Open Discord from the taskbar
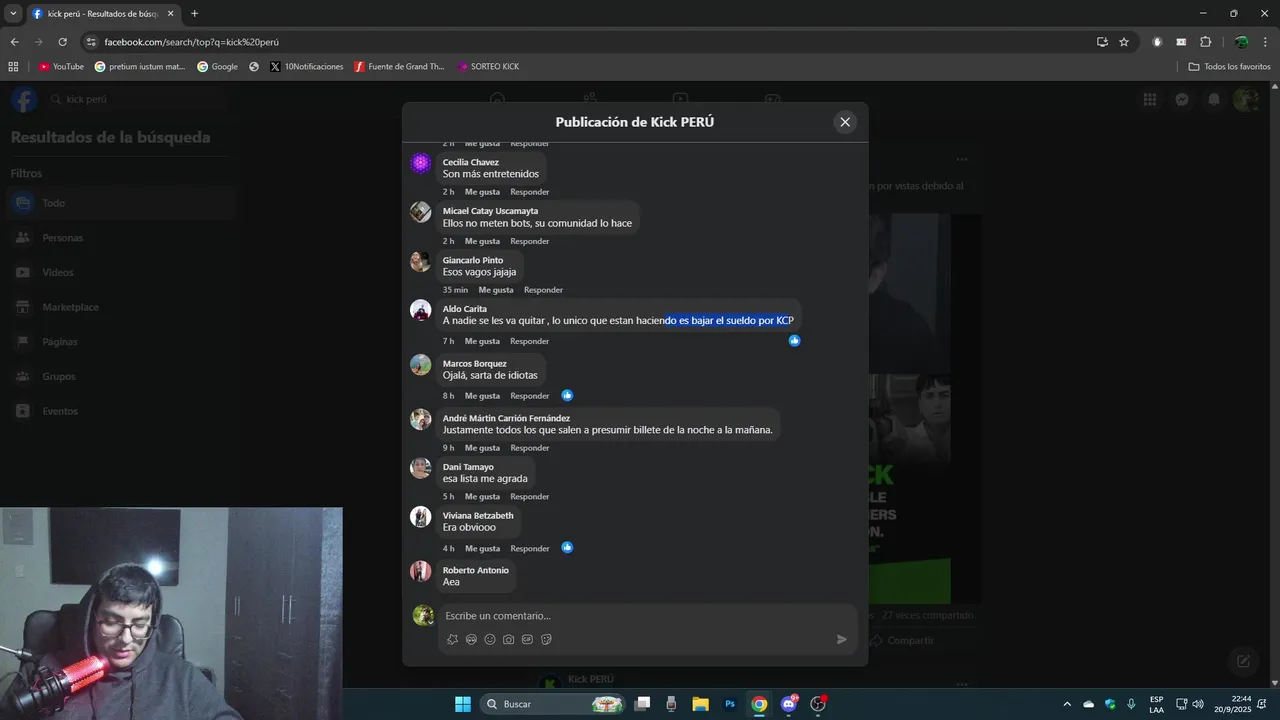The height and width of the screenshot is (720, 1280). [x=789, y=704]
